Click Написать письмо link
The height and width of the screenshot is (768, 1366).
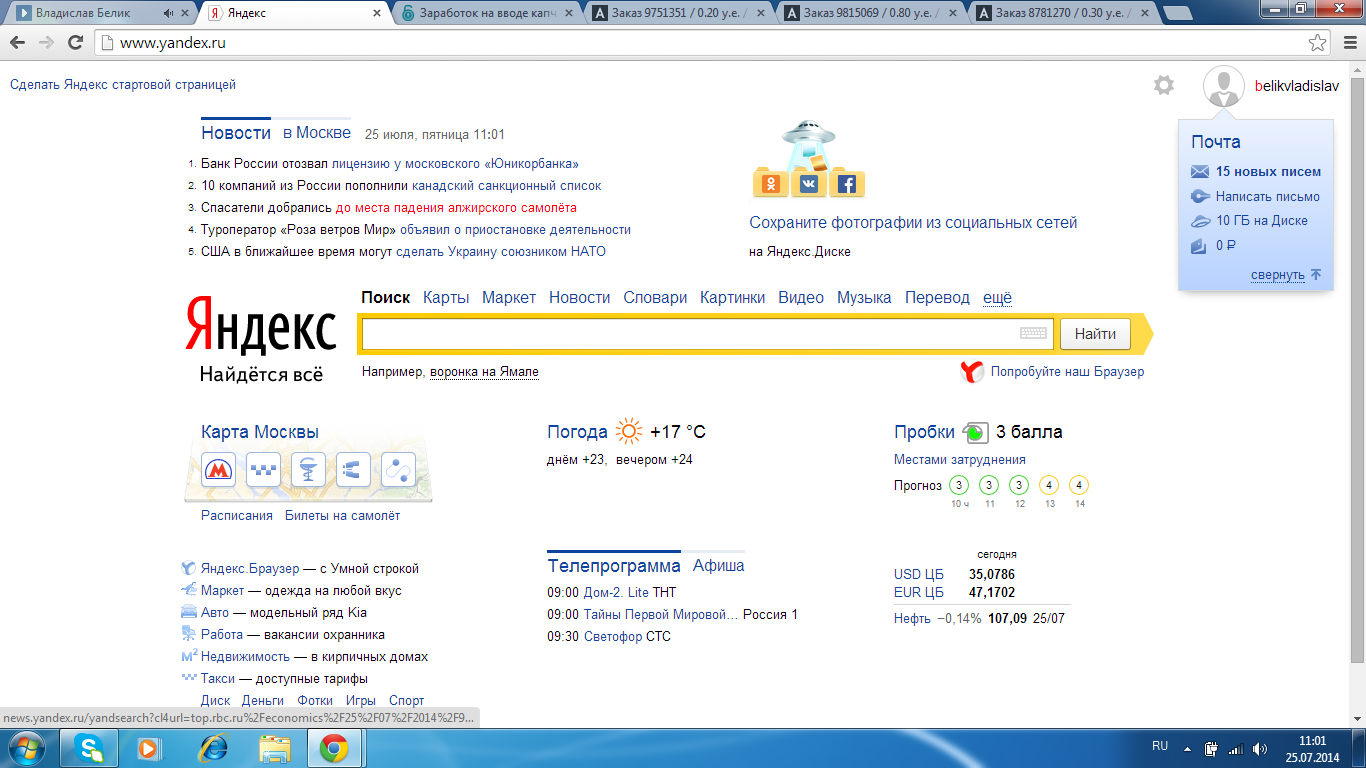tap(1268, 197)
